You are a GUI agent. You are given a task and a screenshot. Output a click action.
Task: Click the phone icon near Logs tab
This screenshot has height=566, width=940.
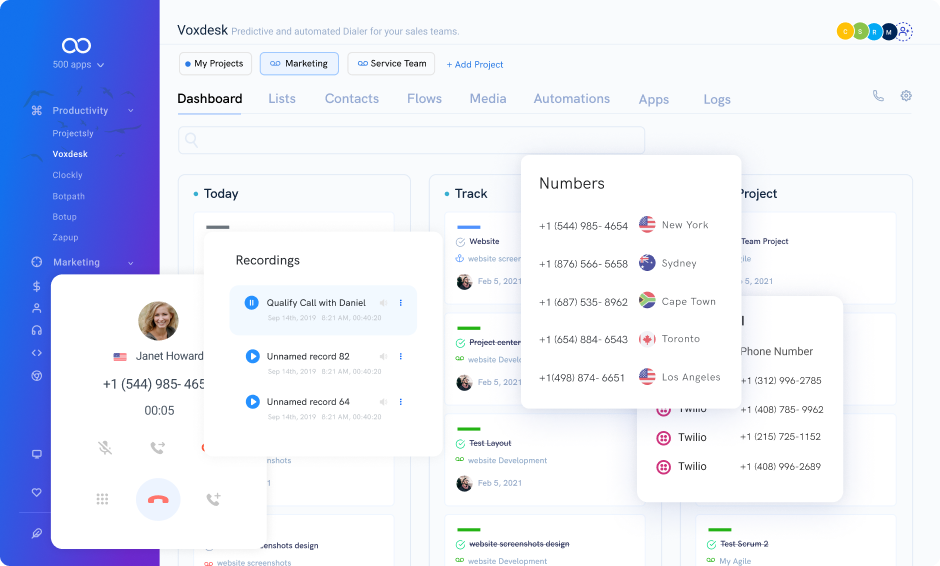pos(878,96)
